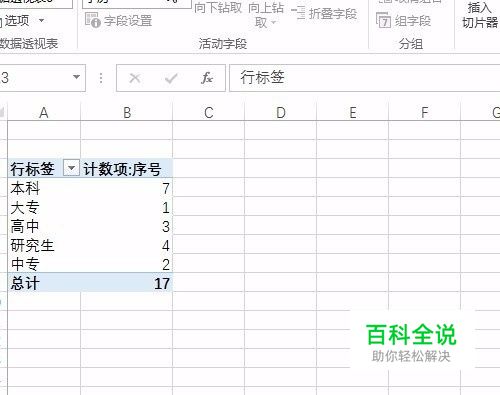The height and width of the screenshot is (395, 500).
Task: Open the 行标签 filter dropdown button
Action: (x=71, y=168)
